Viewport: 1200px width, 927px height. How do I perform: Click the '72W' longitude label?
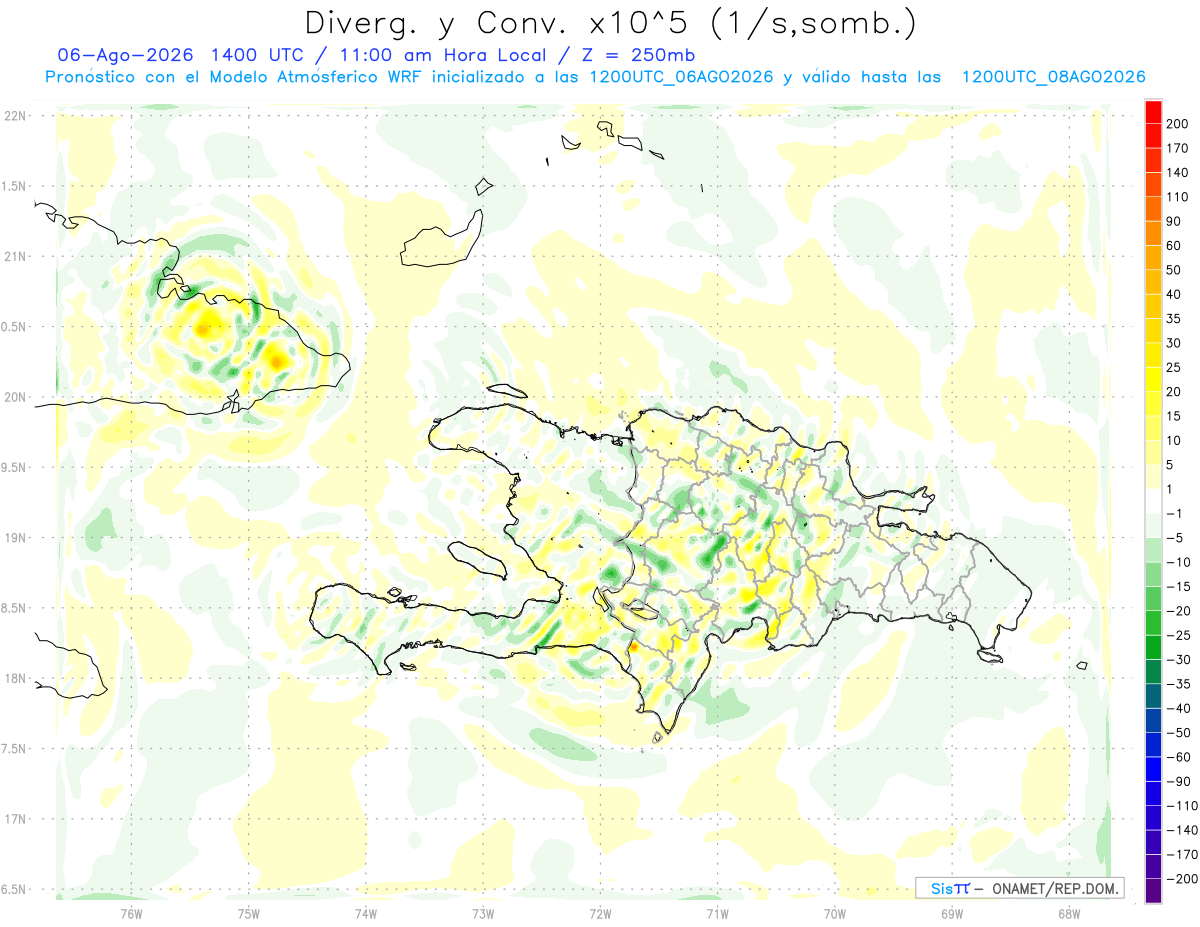pyautogui.click(x=600, y=913)
